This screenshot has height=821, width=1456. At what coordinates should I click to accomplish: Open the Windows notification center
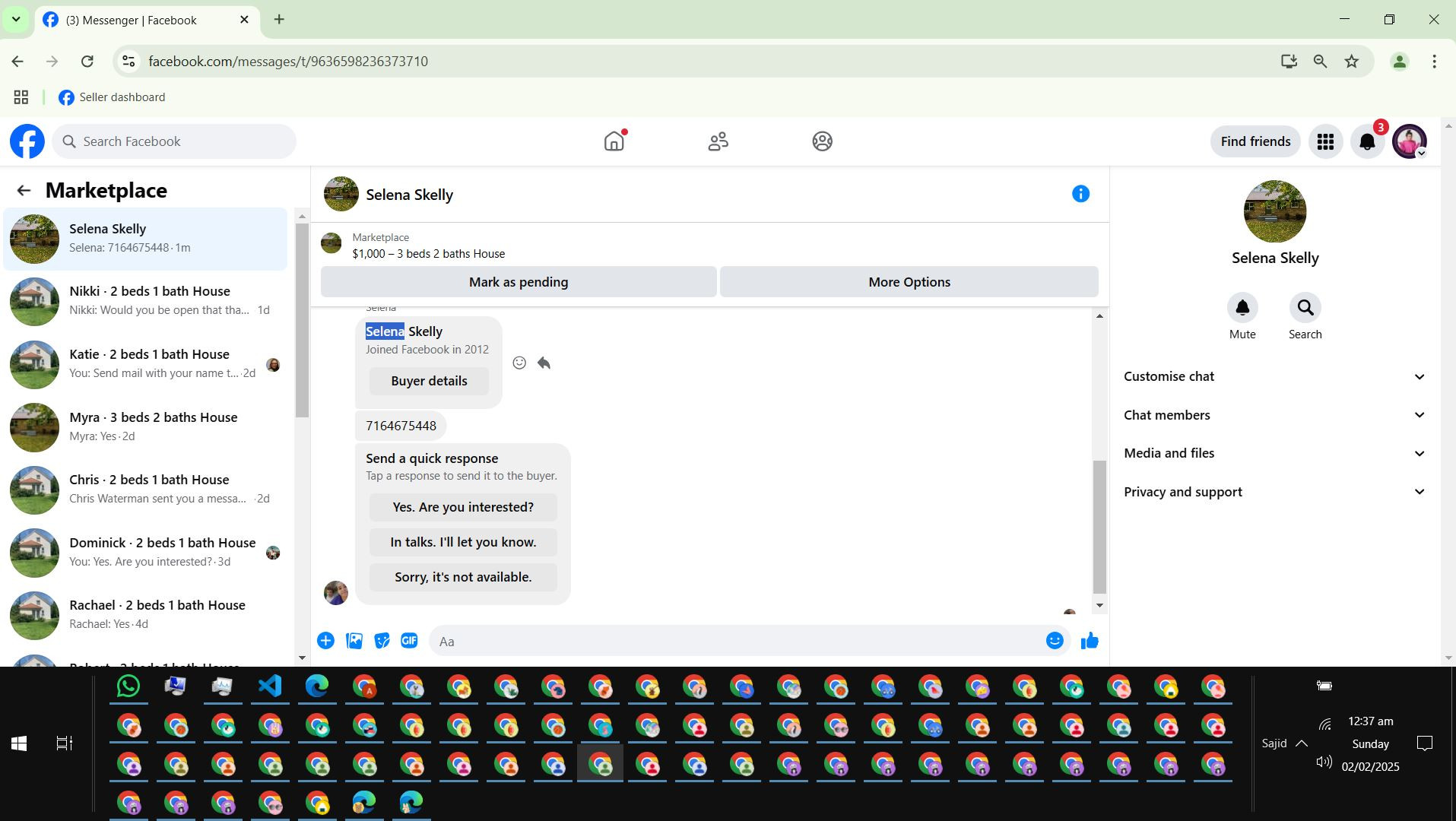tap(1425, 743)
